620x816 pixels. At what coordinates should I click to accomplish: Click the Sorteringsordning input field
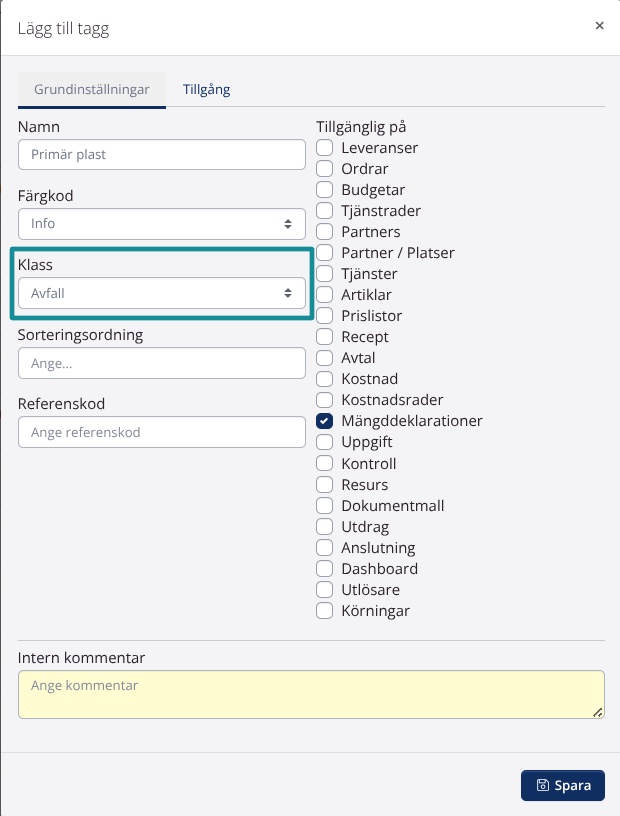(x=161, y=362)
